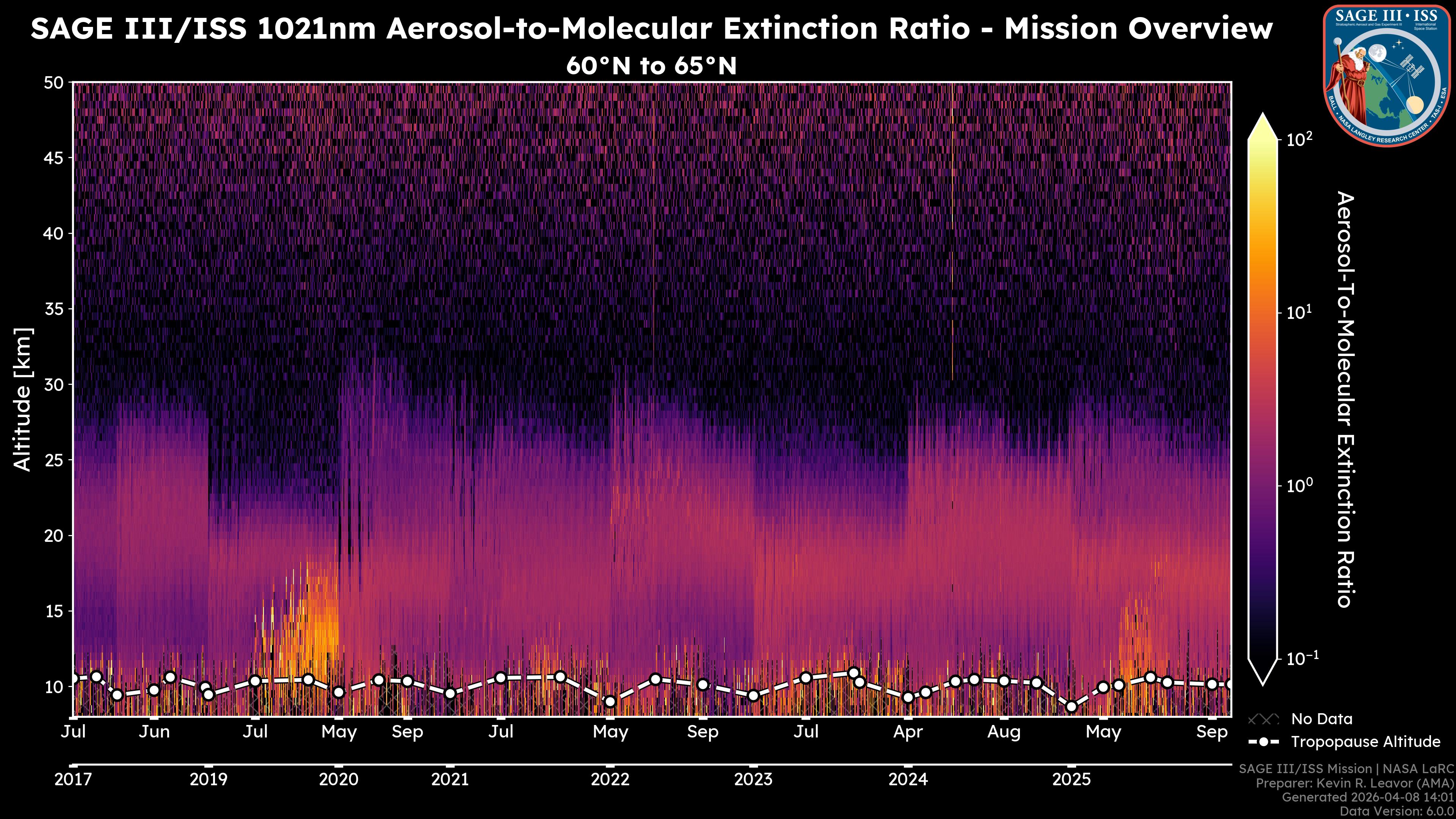Image resolution: width=1456 pixels, height=819 pixels.
Task: Click the 2023 year axis label
Action: coord(753,780)
